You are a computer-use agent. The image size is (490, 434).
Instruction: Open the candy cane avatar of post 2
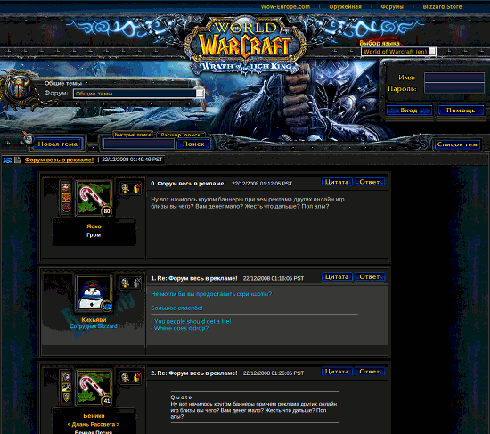tap(94, 388)
